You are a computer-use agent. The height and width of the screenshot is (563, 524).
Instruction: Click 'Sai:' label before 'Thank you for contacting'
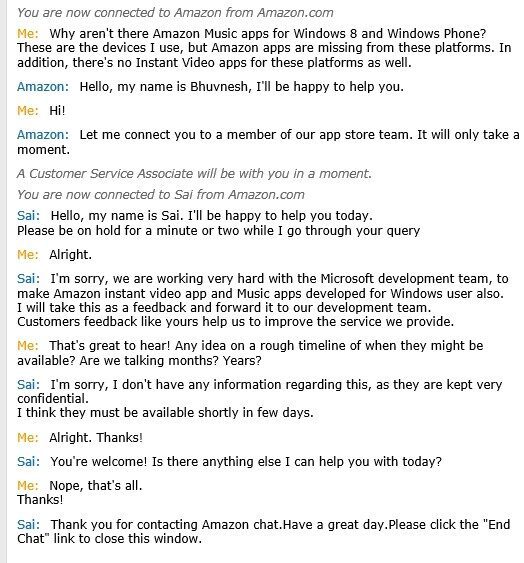pyautogui.click(x=28, y=525)
